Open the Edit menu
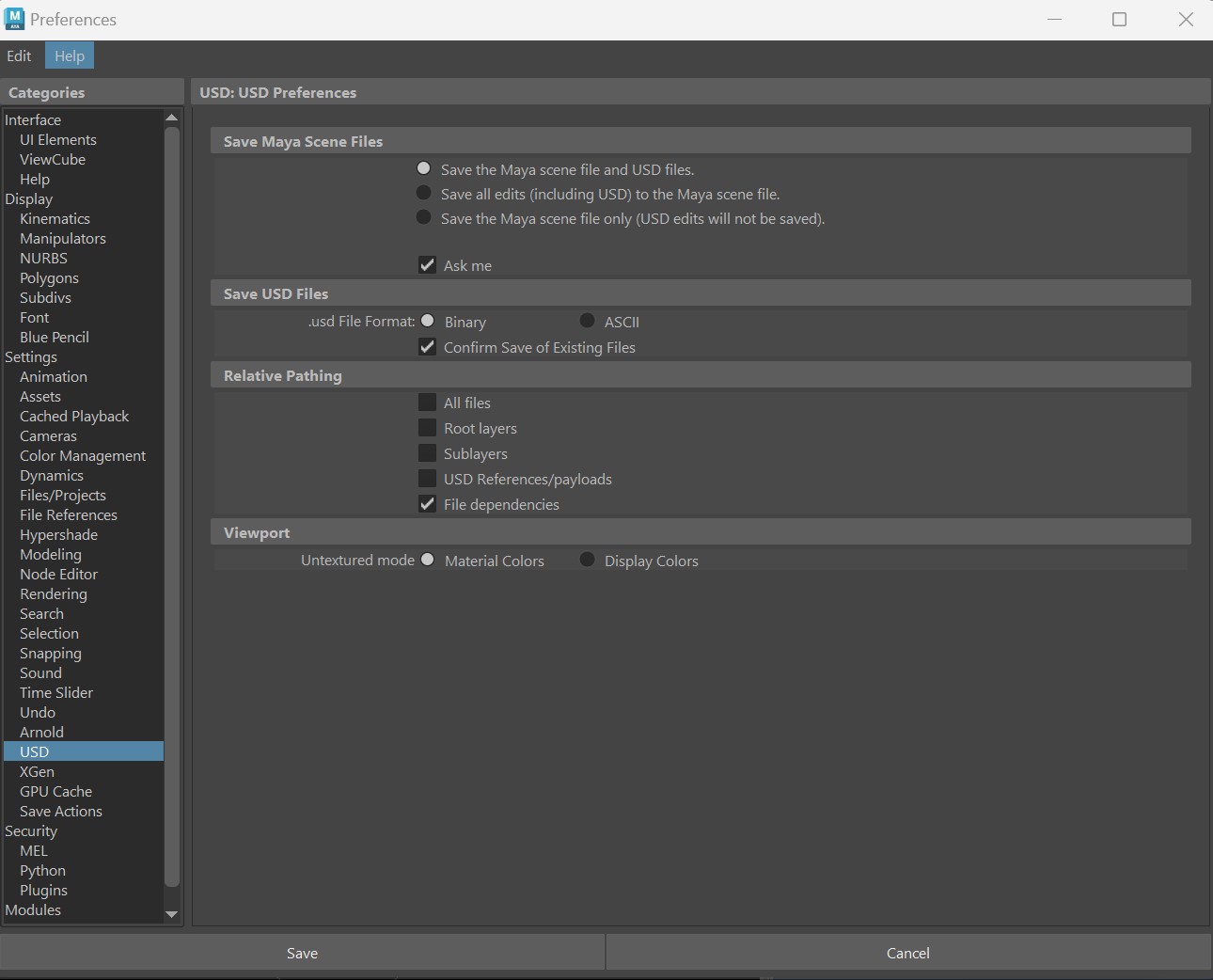This screenshot has height=980, width=1213. [x=19, y=55]
